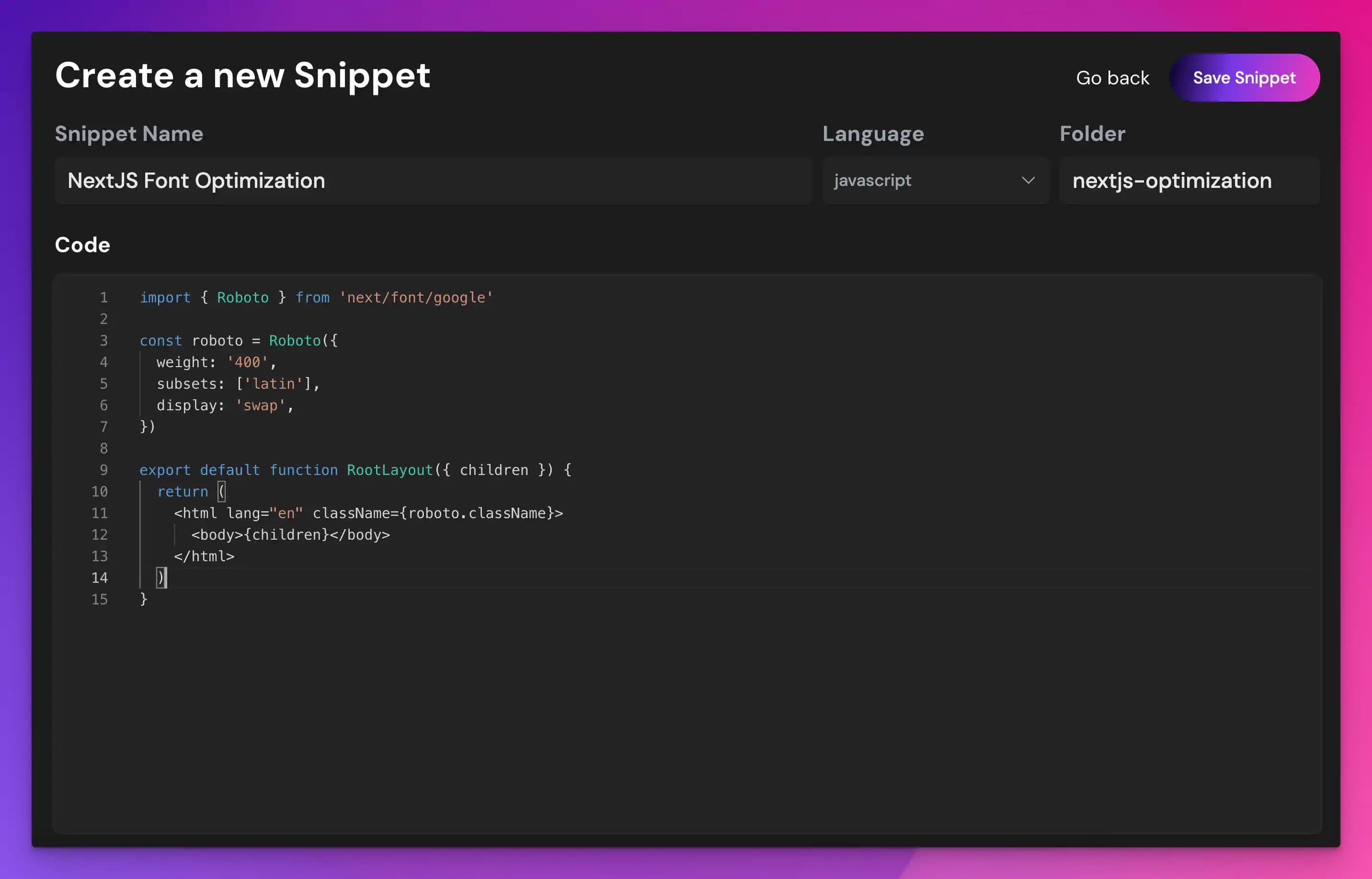Image resolution: width=1372 pixels, height=879 pixels.
Task: Click the weight: '400' line
Action: 217,362
